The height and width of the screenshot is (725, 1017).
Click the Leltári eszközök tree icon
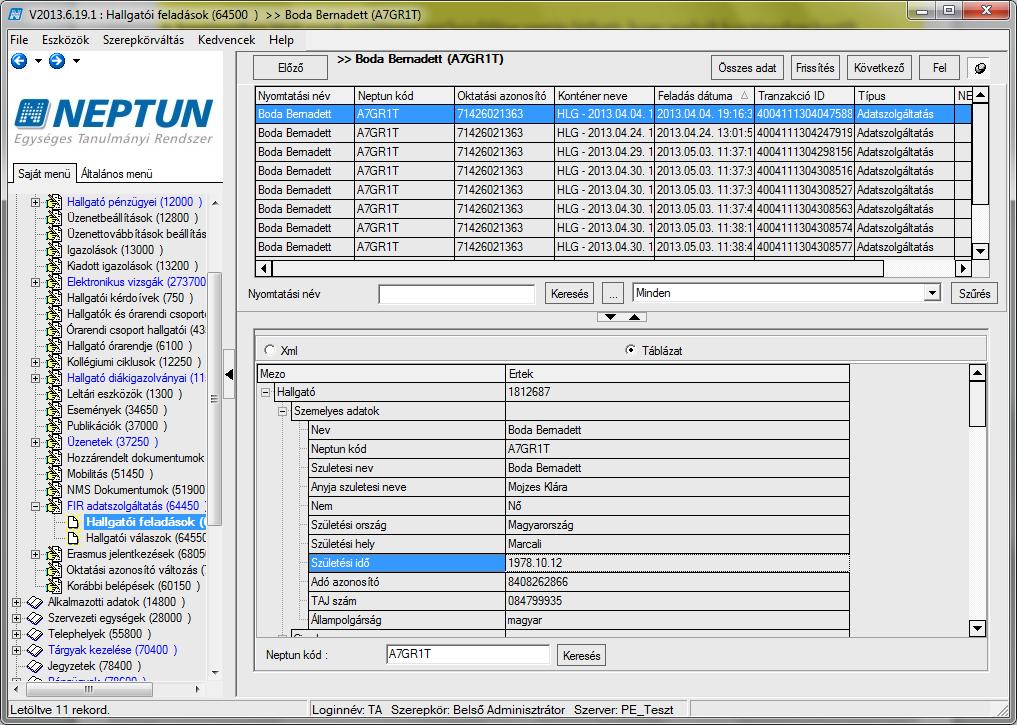click(x=54, y=394)
